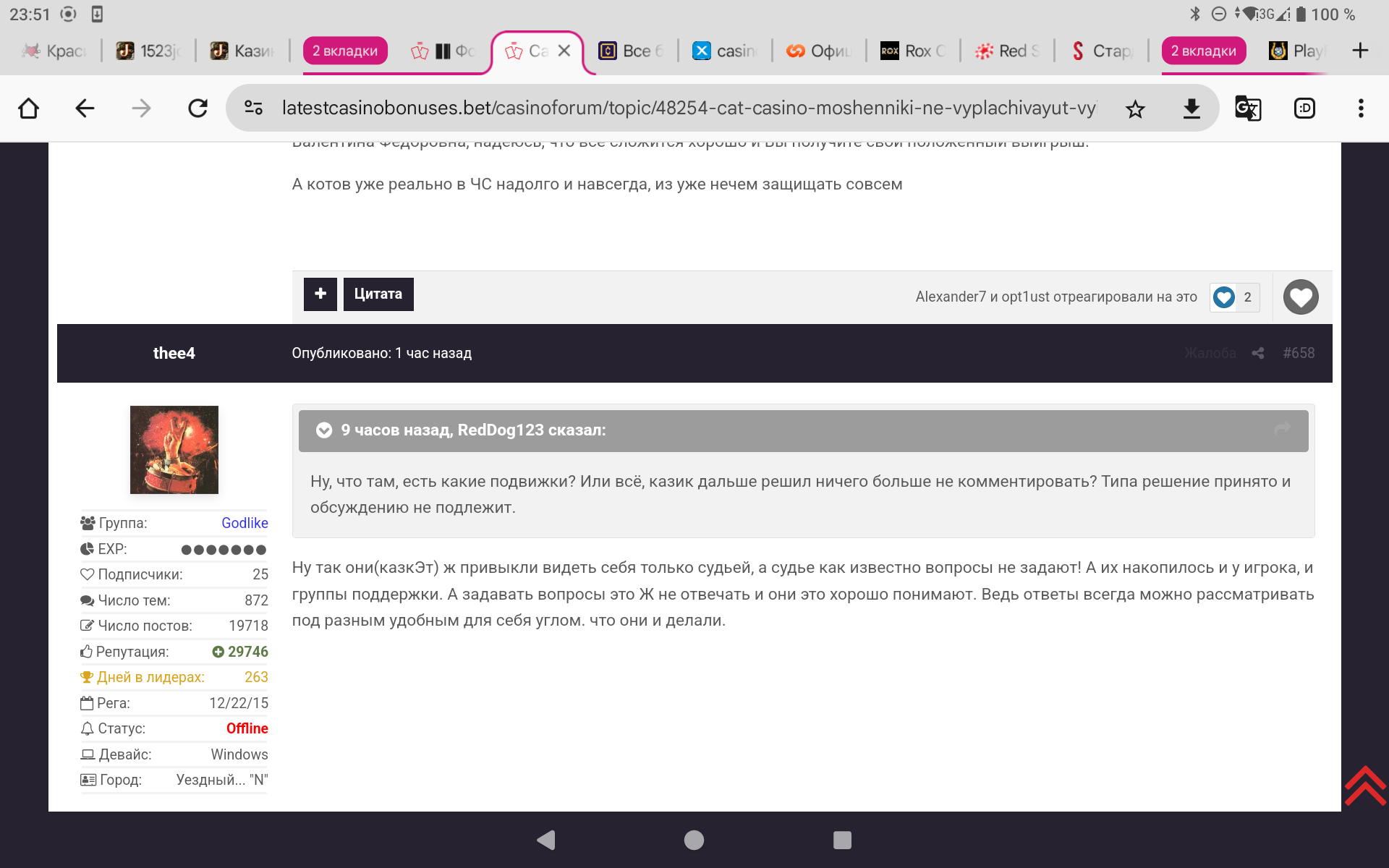The height and width of the screenshot is (868, 1389).
Task: Go to quoted post via arrow icon
Action: point(1282,429)
